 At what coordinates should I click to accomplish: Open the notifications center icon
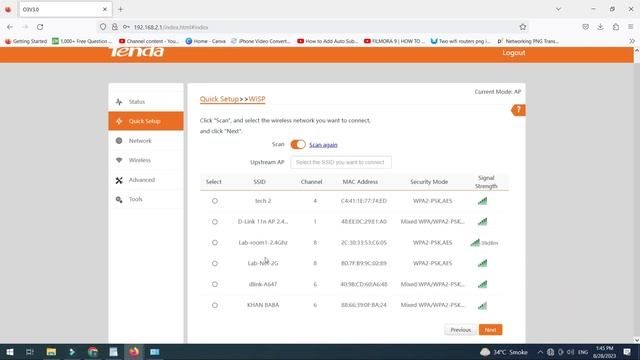627,352
